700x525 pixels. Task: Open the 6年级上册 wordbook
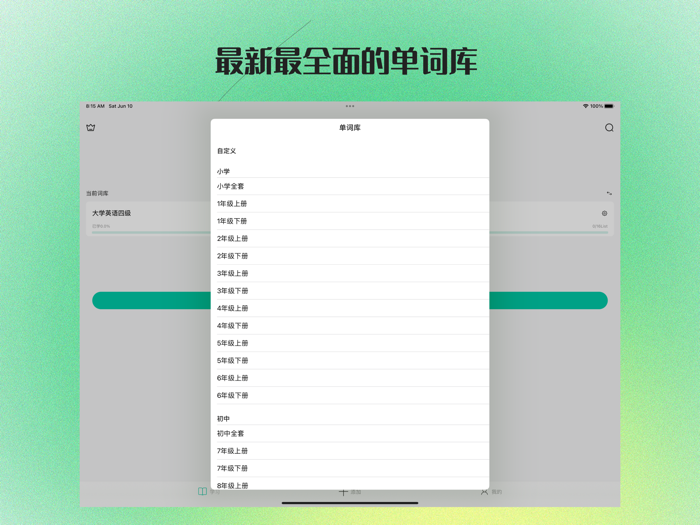350,378
